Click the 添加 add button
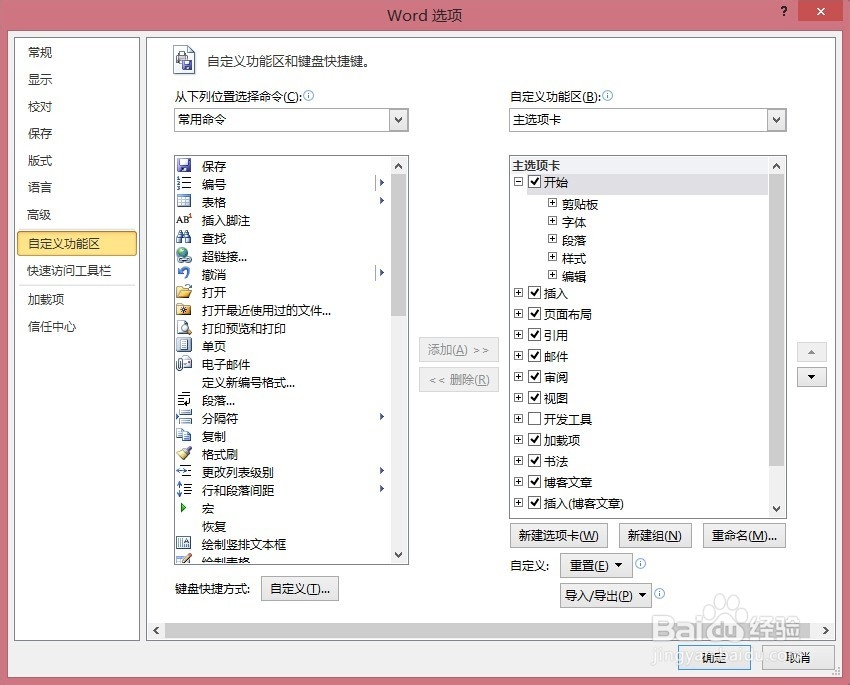The height and width of the screenshot is (685, 850). click(458, 350)
